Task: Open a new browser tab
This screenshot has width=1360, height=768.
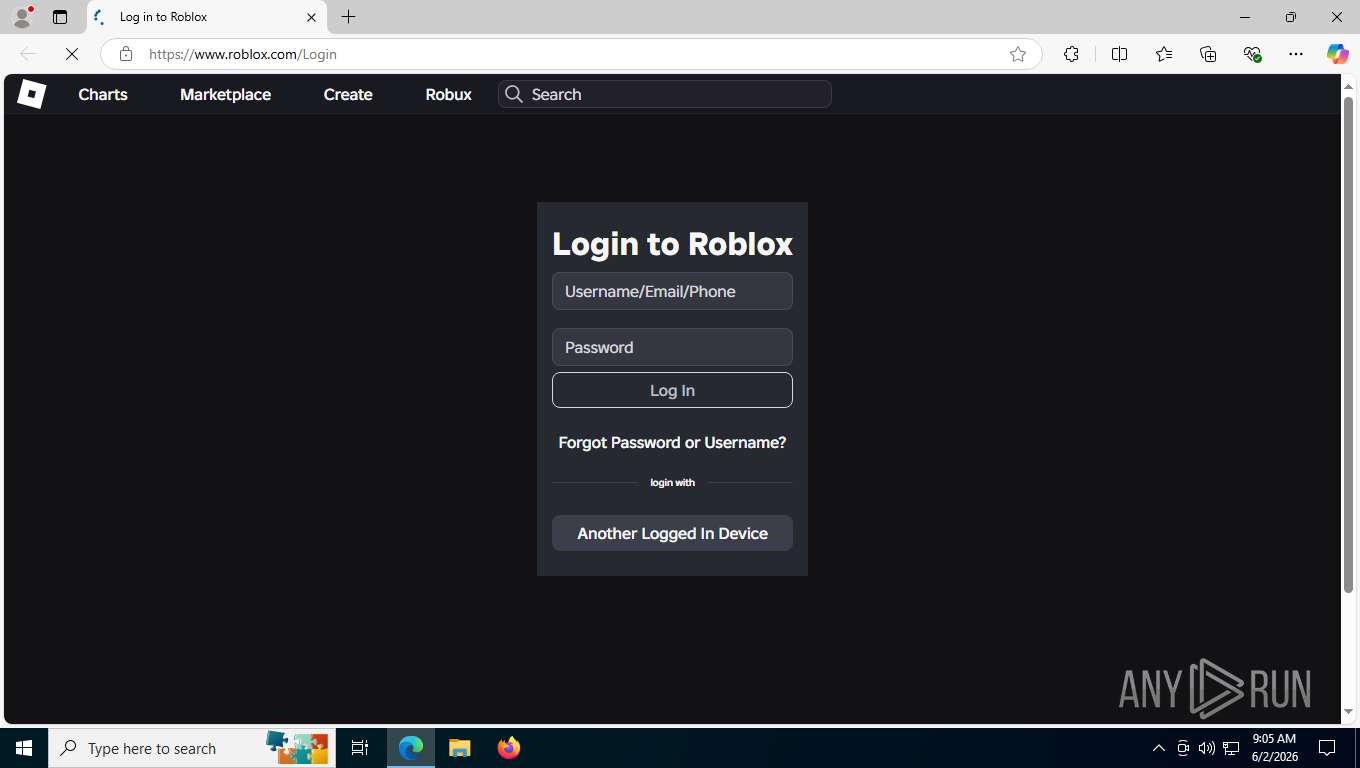Action: point(348,17)
